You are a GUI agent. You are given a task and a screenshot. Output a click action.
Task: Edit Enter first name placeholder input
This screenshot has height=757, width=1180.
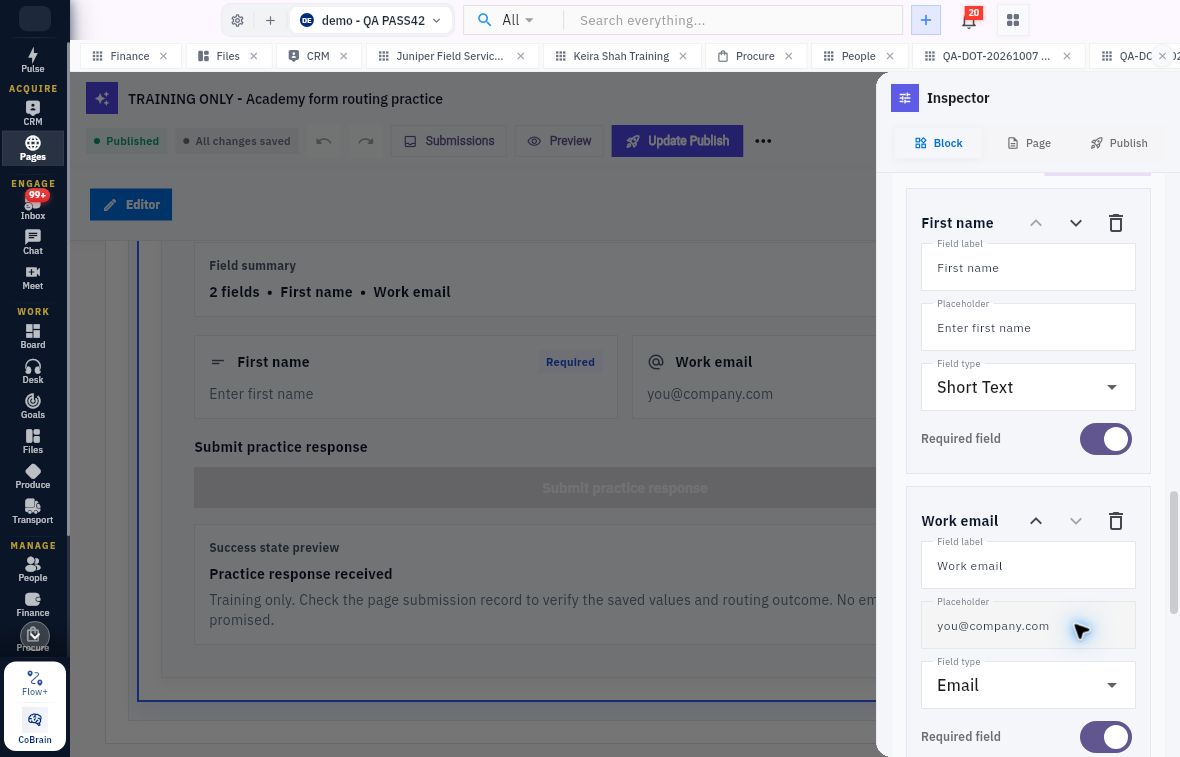tap(1028, 327)
